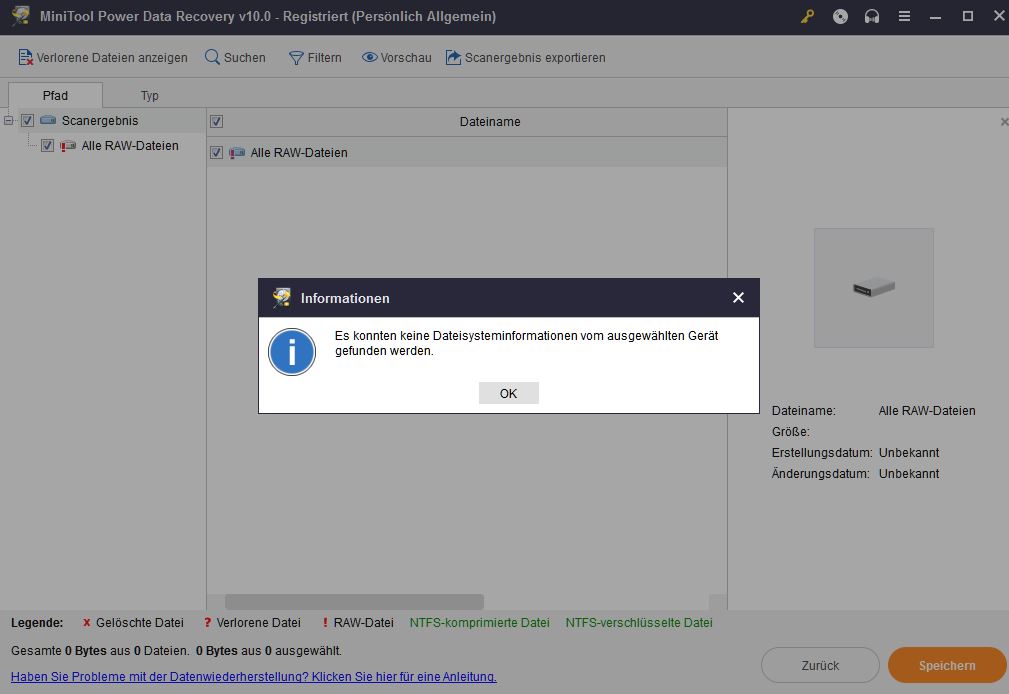The height and width of the screenshot is (694, 1009).
Task: Collapse the Scanergebnis tree node
Action: [8, 120]
